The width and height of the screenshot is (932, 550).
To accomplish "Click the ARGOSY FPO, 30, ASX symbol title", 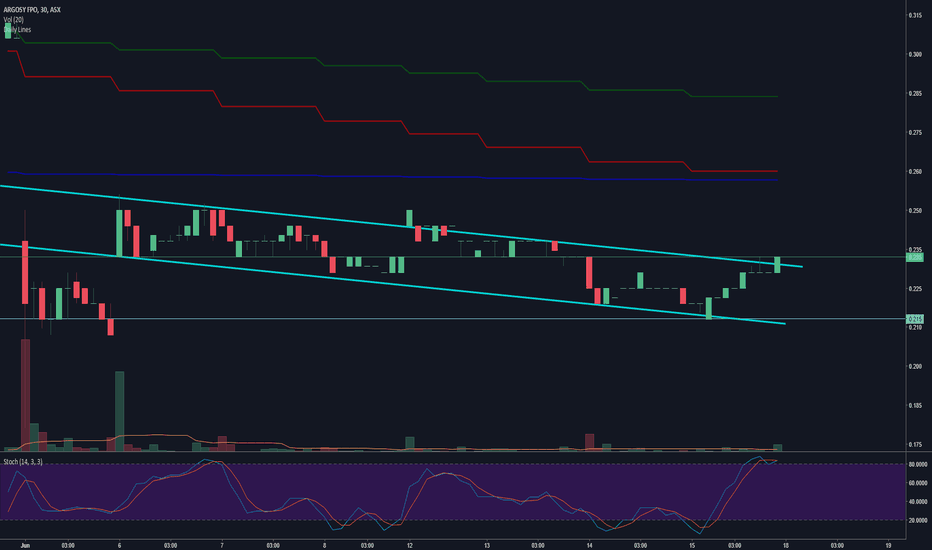I will point(32,10).
